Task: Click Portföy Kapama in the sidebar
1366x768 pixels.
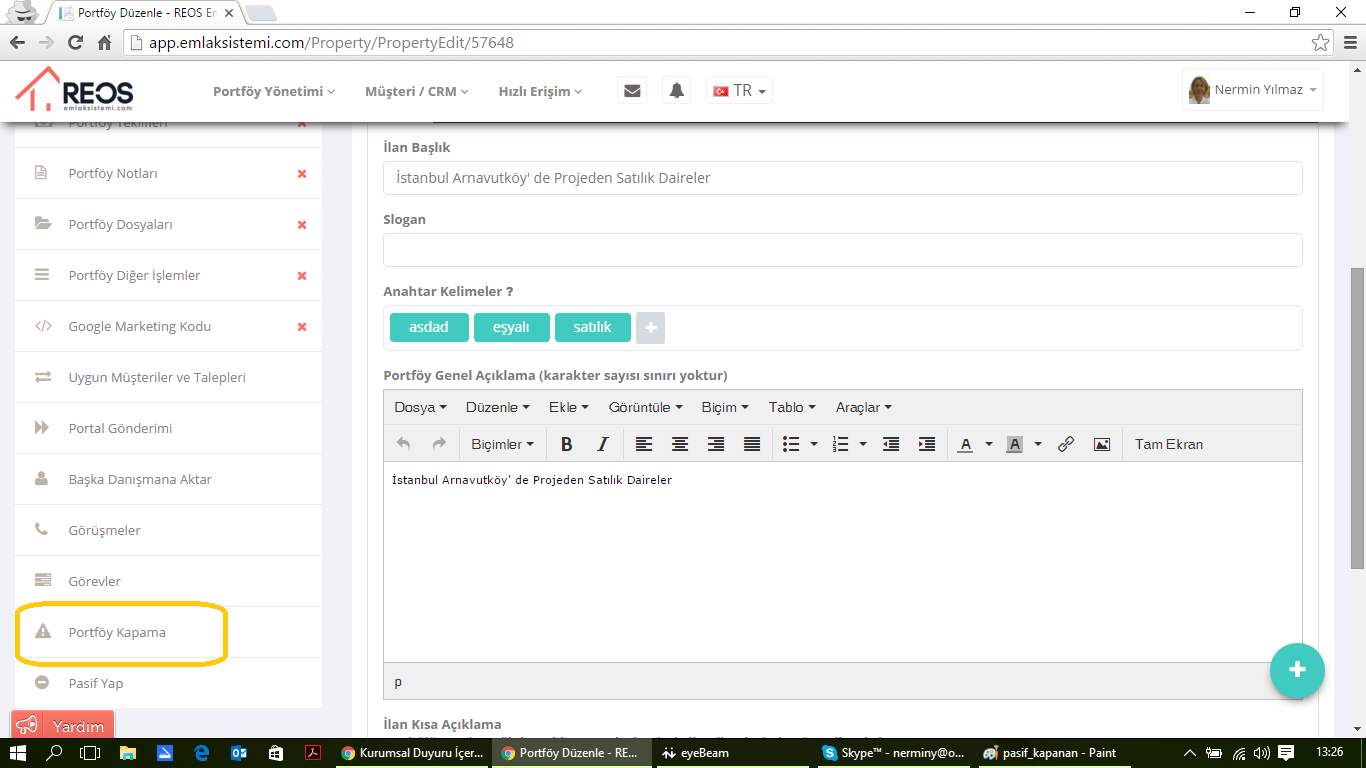Action: (117, 632)
